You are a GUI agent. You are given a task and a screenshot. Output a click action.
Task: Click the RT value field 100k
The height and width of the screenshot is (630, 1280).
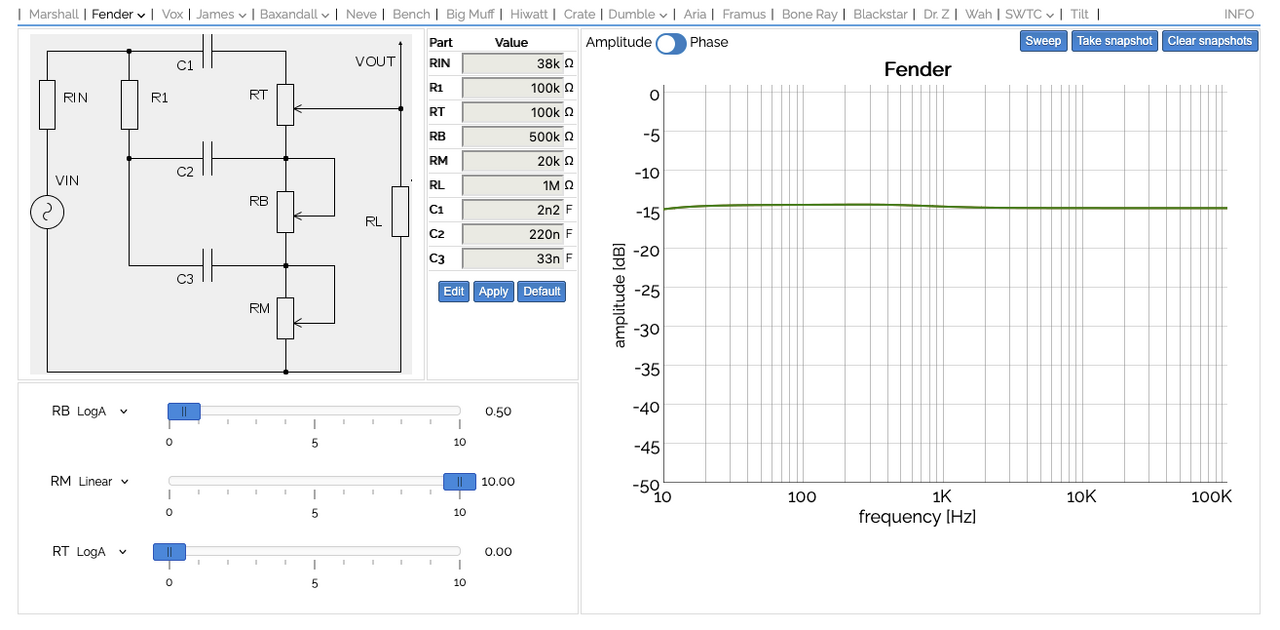[x=512, y=112]
